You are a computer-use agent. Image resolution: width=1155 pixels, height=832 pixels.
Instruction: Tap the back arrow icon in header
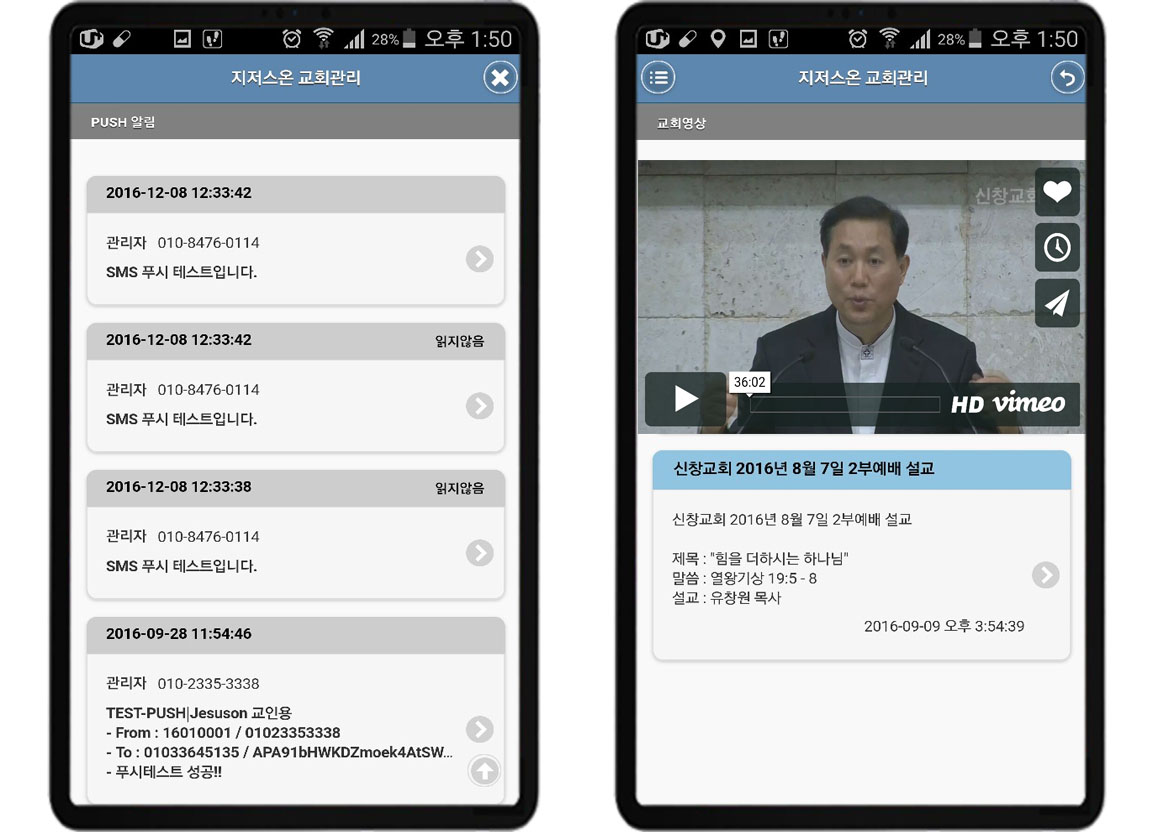click(x=1067, y=78)
